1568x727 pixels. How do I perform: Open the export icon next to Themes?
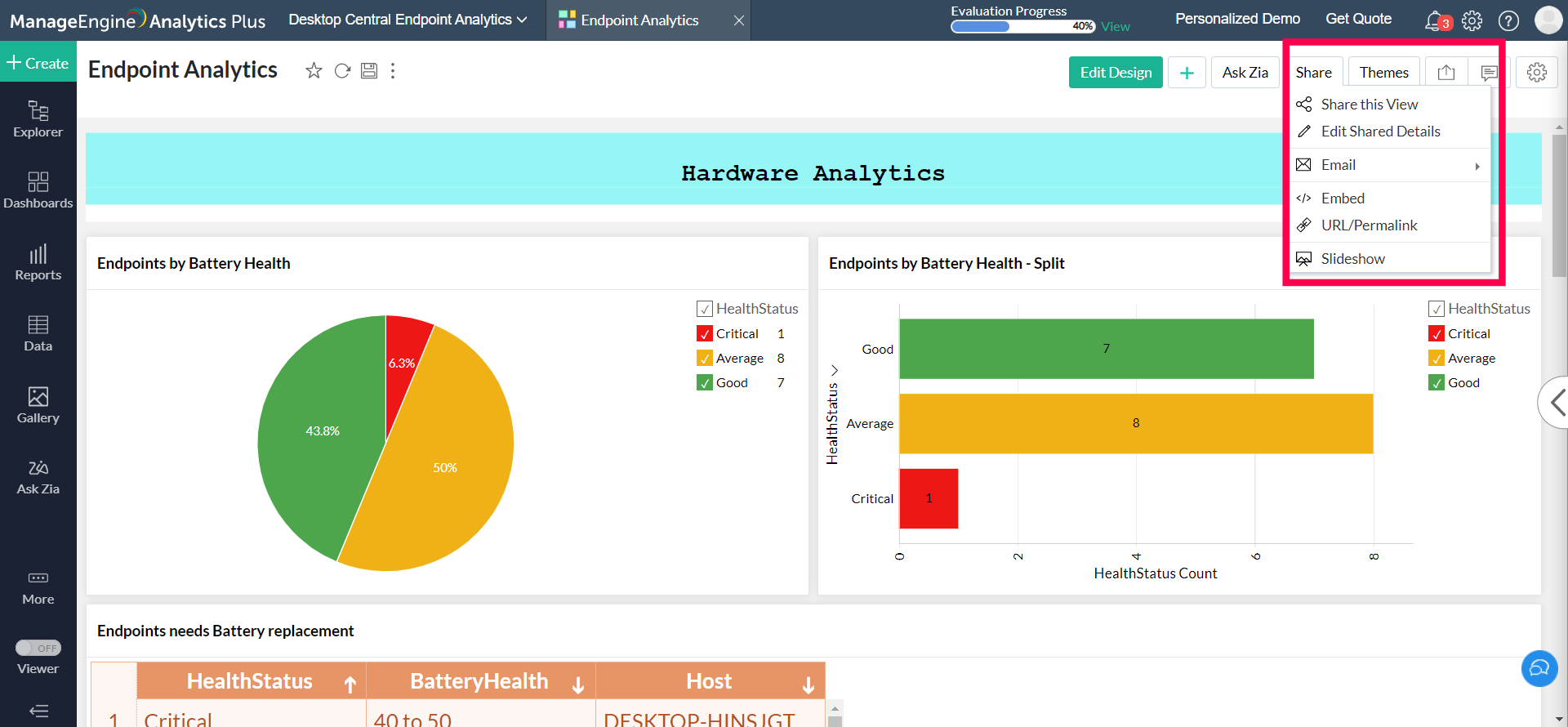point(1446,73)
